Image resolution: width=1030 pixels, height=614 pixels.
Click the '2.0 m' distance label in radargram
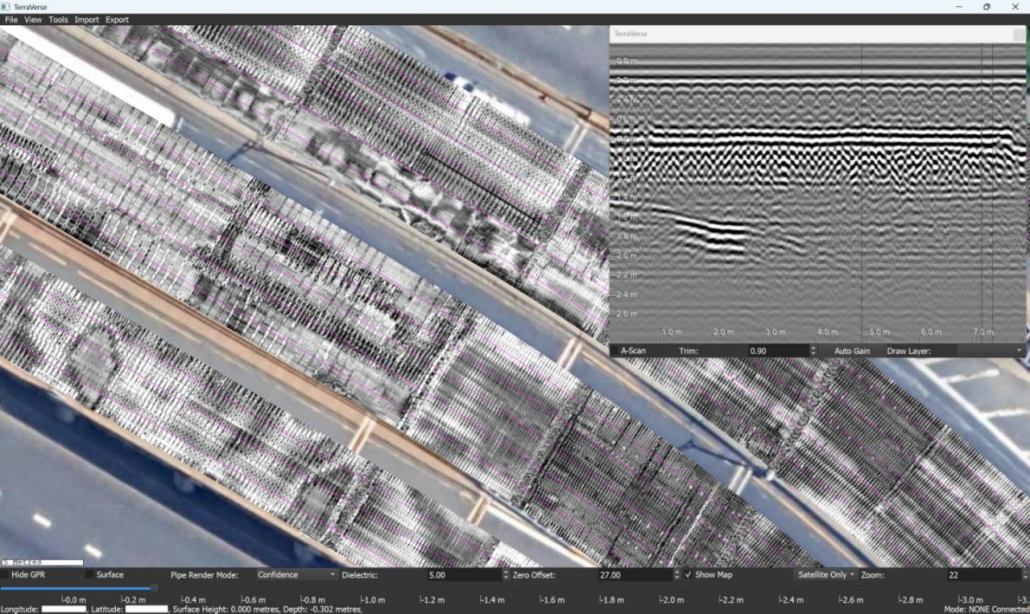[x=723, y=332]
